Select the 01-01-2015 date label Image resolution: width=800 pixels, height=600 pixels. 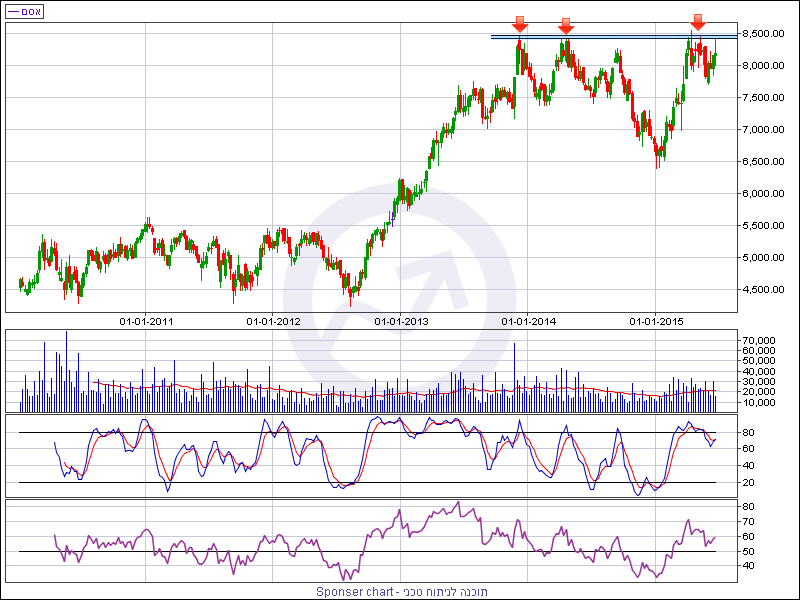tap(656, 321)
